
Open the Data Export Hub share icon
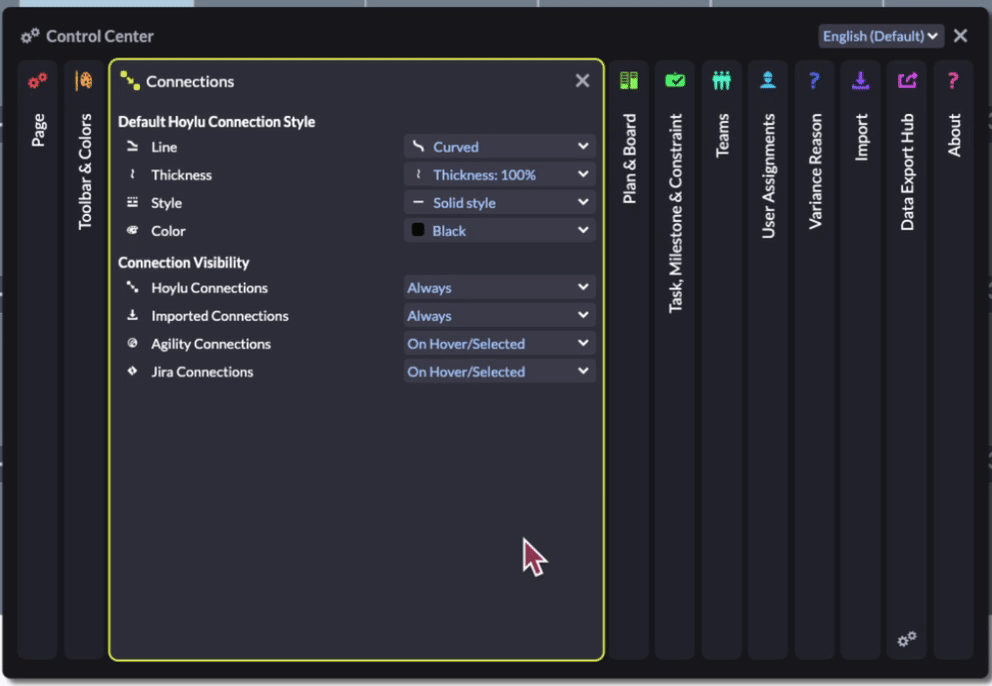click(907, 80)
